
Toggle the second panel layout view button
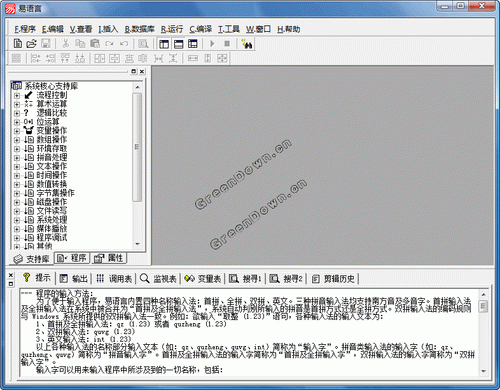coord(178,44)
